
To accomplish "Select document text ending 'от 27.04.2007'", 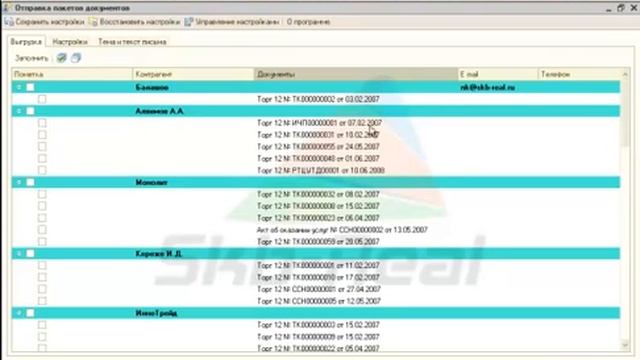I will coord(319,289).
